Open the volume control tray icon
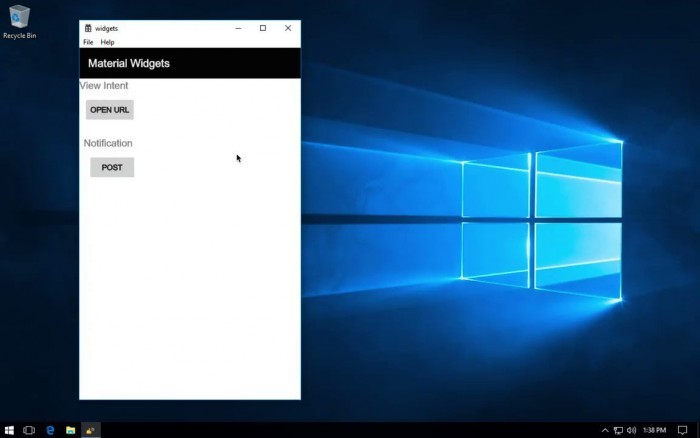Viewport: 700px width, 438px height. (x=631, y=430)
